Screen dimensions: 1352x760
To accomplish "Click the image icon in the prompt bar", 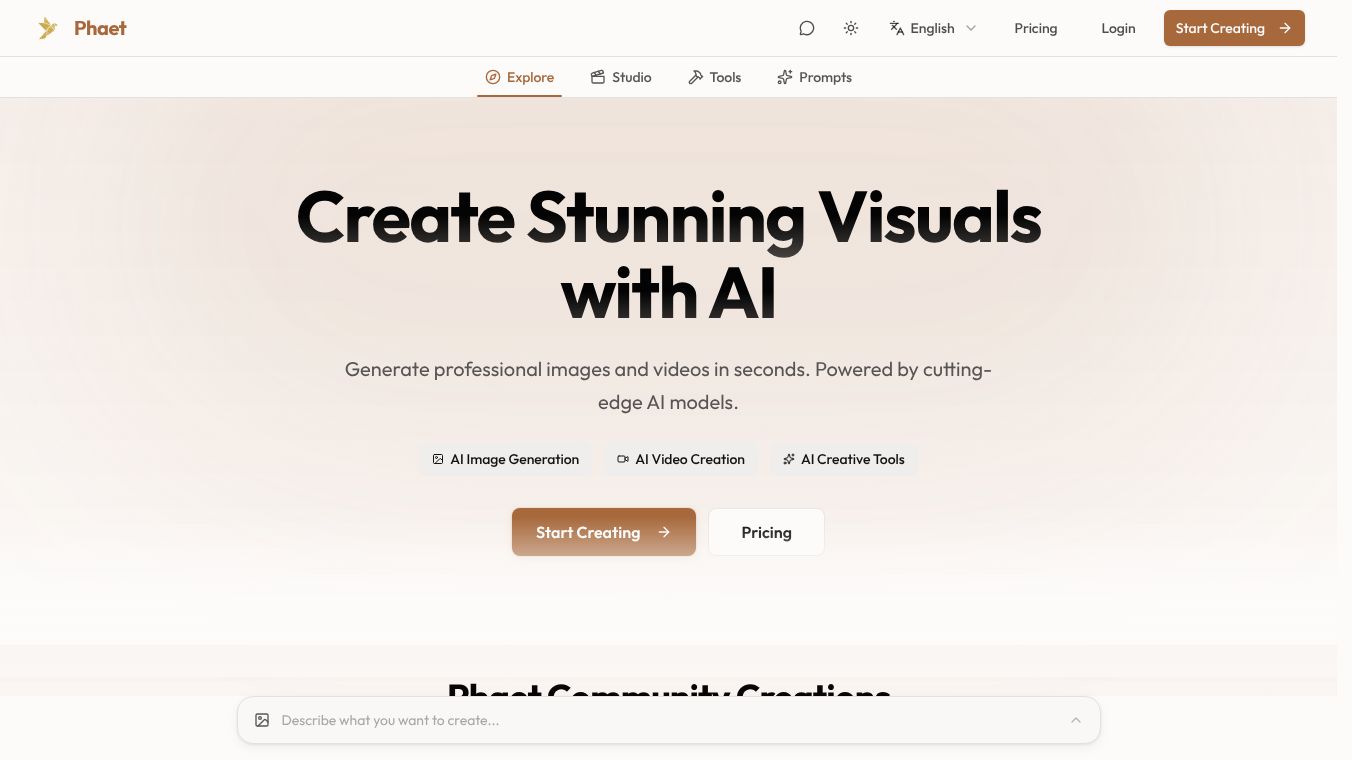I will pyautogui.click(x=262, y=720).
